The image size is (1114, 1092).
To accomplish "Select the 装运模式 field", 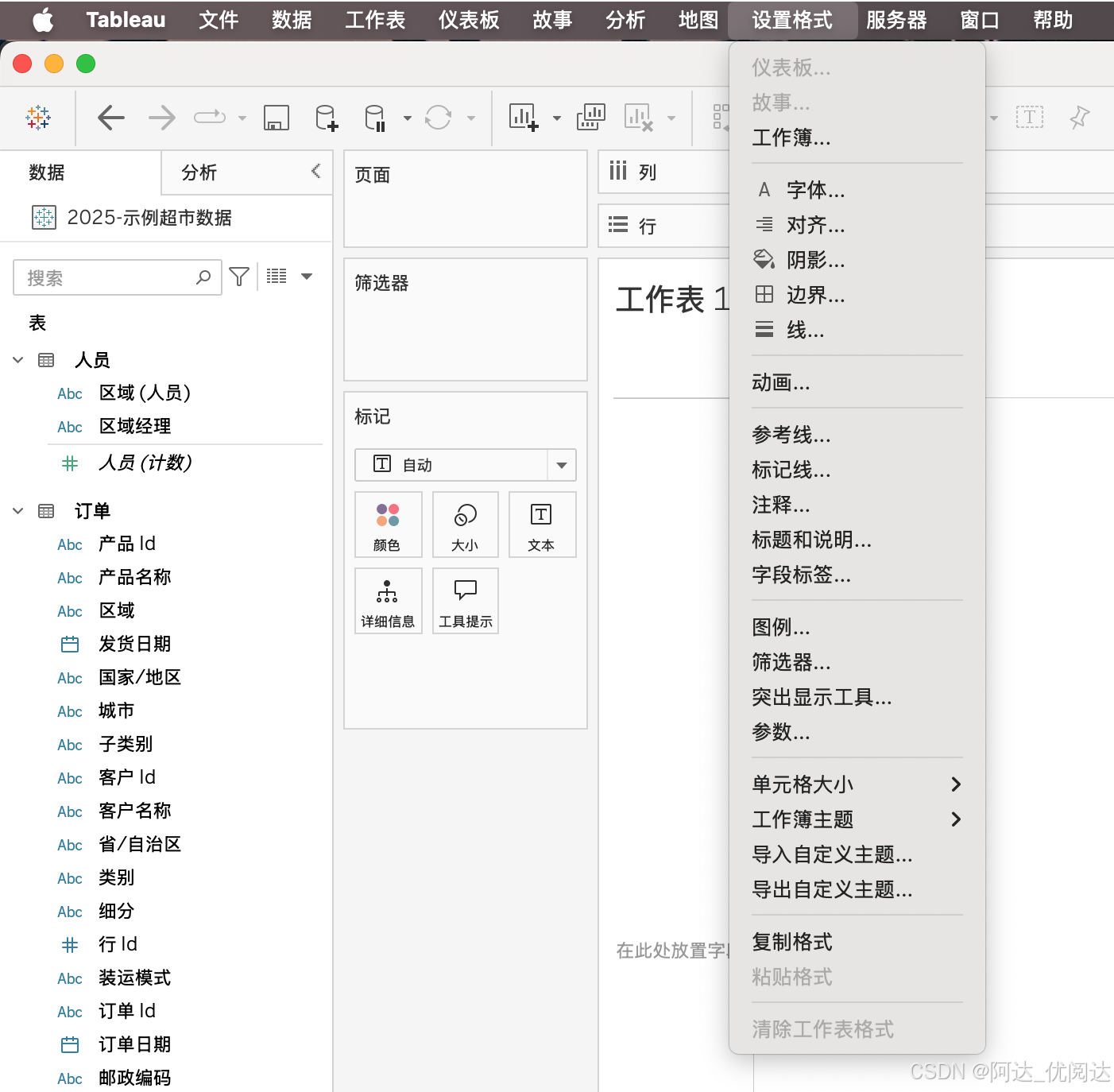I will (134, 978).
